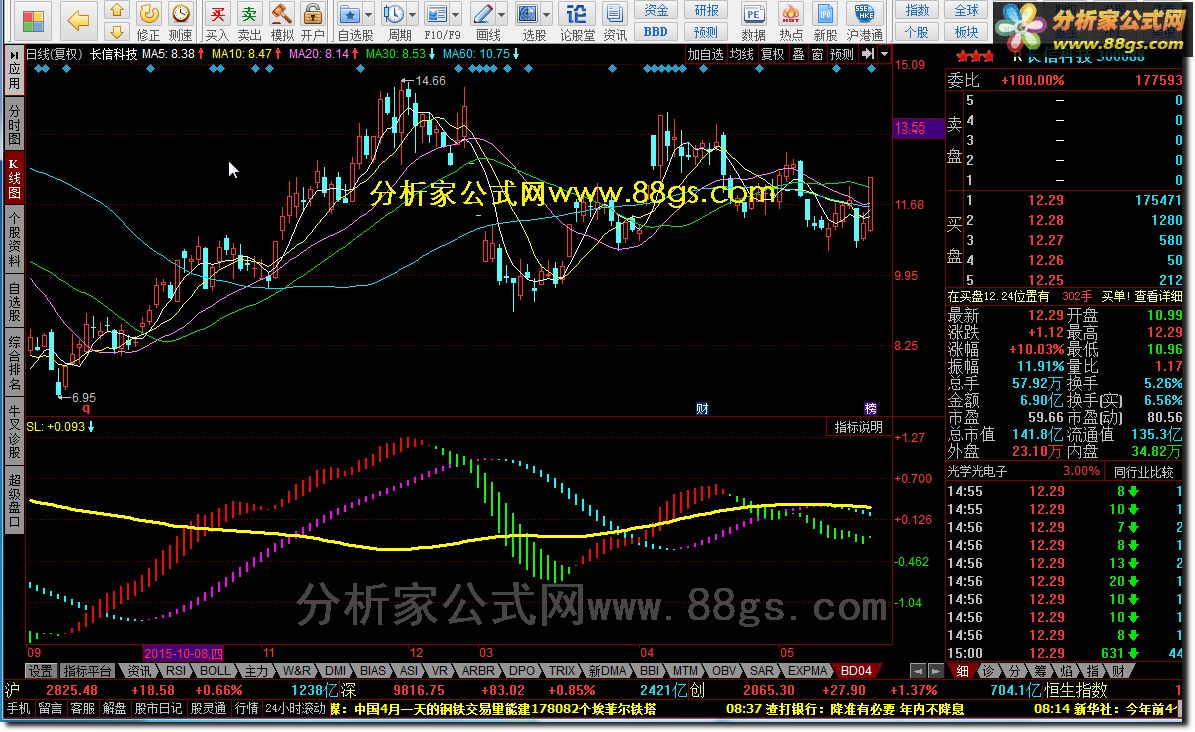Open the 模拟 simulated trading gavel icon
Viewport: 1195px width, 732px height.
tap(281, 14)
